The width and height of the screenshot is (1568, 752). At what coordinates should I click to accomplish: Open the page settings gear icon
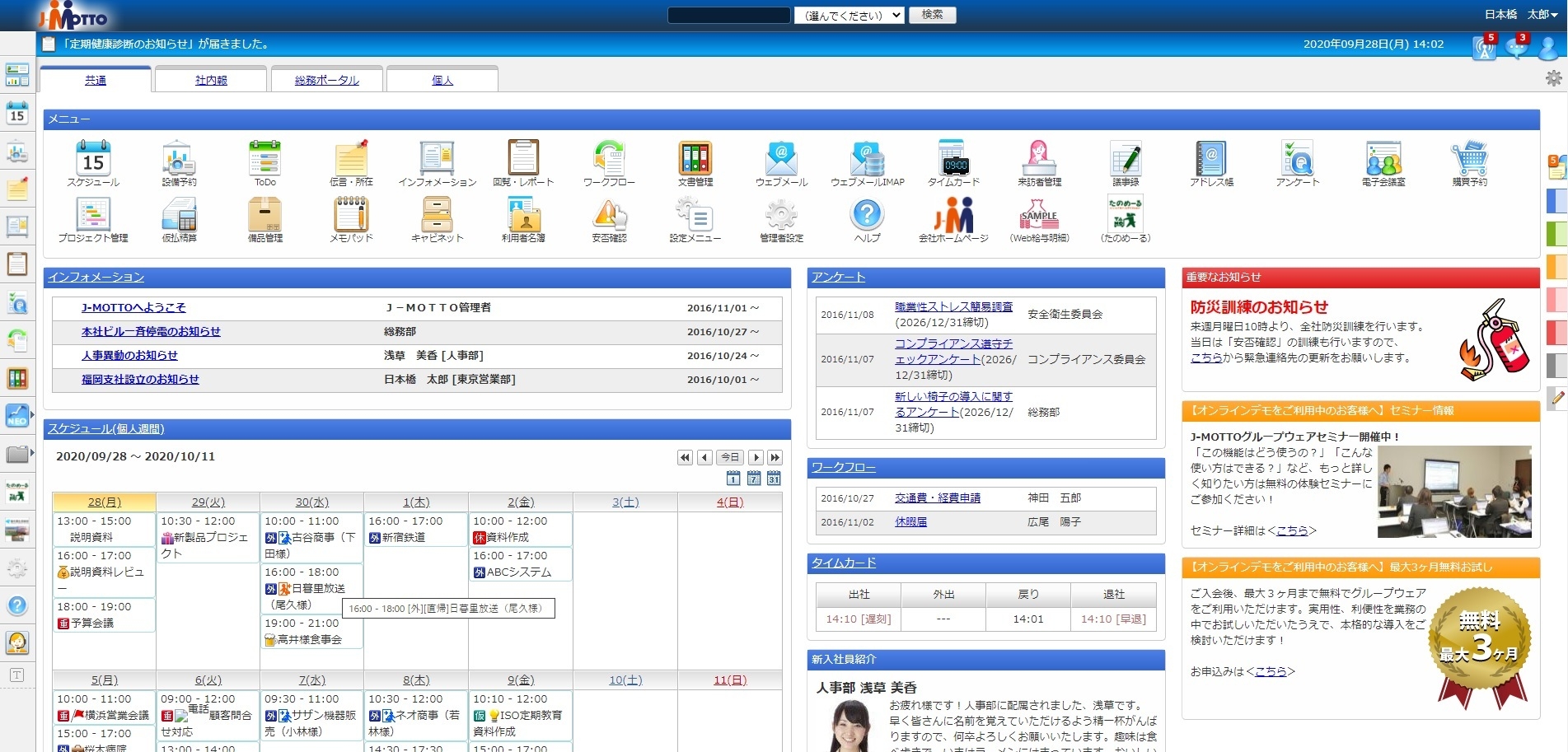click(x=1553, y=78)
